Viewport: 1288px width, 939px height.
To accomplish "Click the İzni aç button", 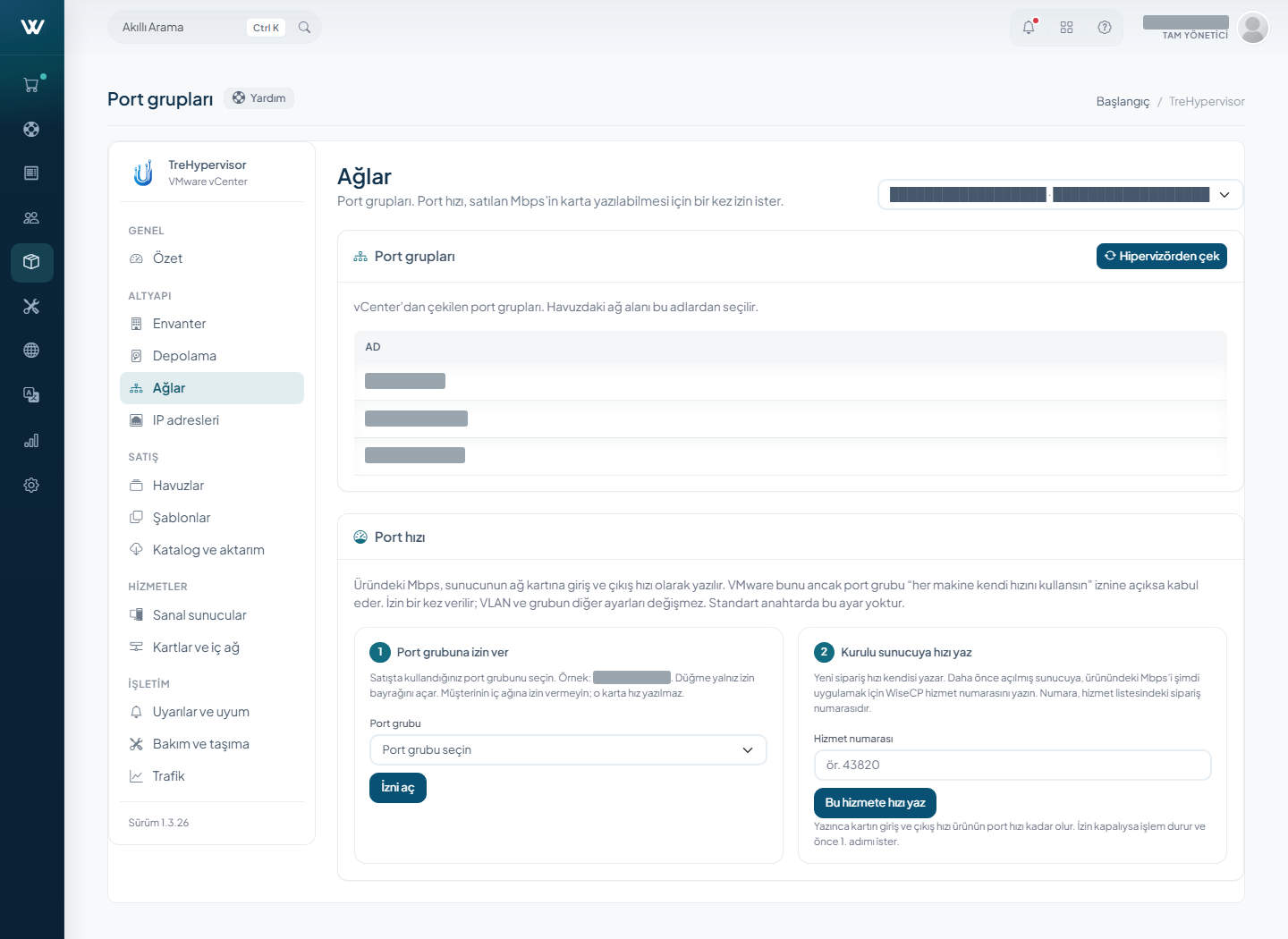I will pos(398,788).
